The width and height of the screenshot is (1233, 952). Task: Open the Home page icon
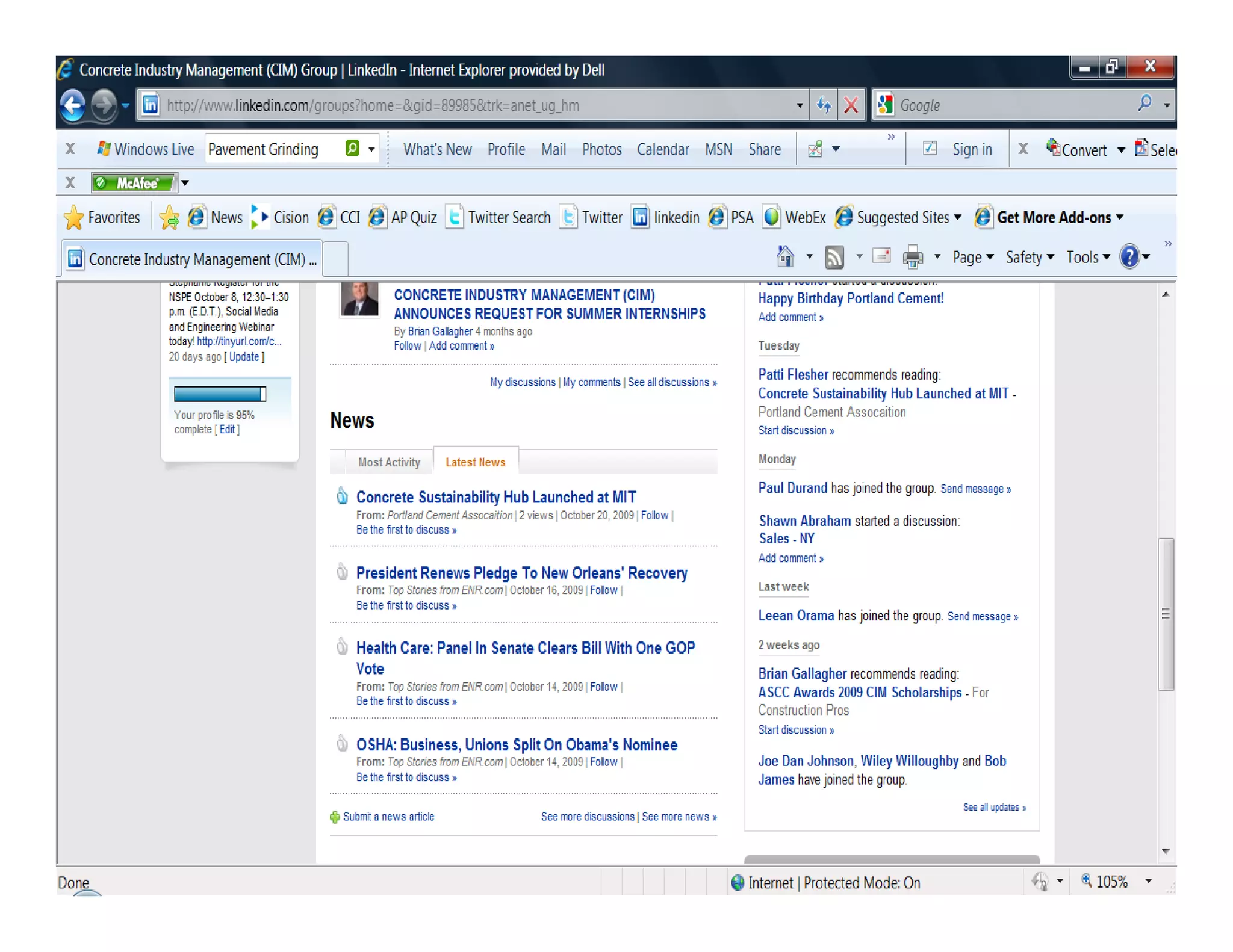(784, 257)
